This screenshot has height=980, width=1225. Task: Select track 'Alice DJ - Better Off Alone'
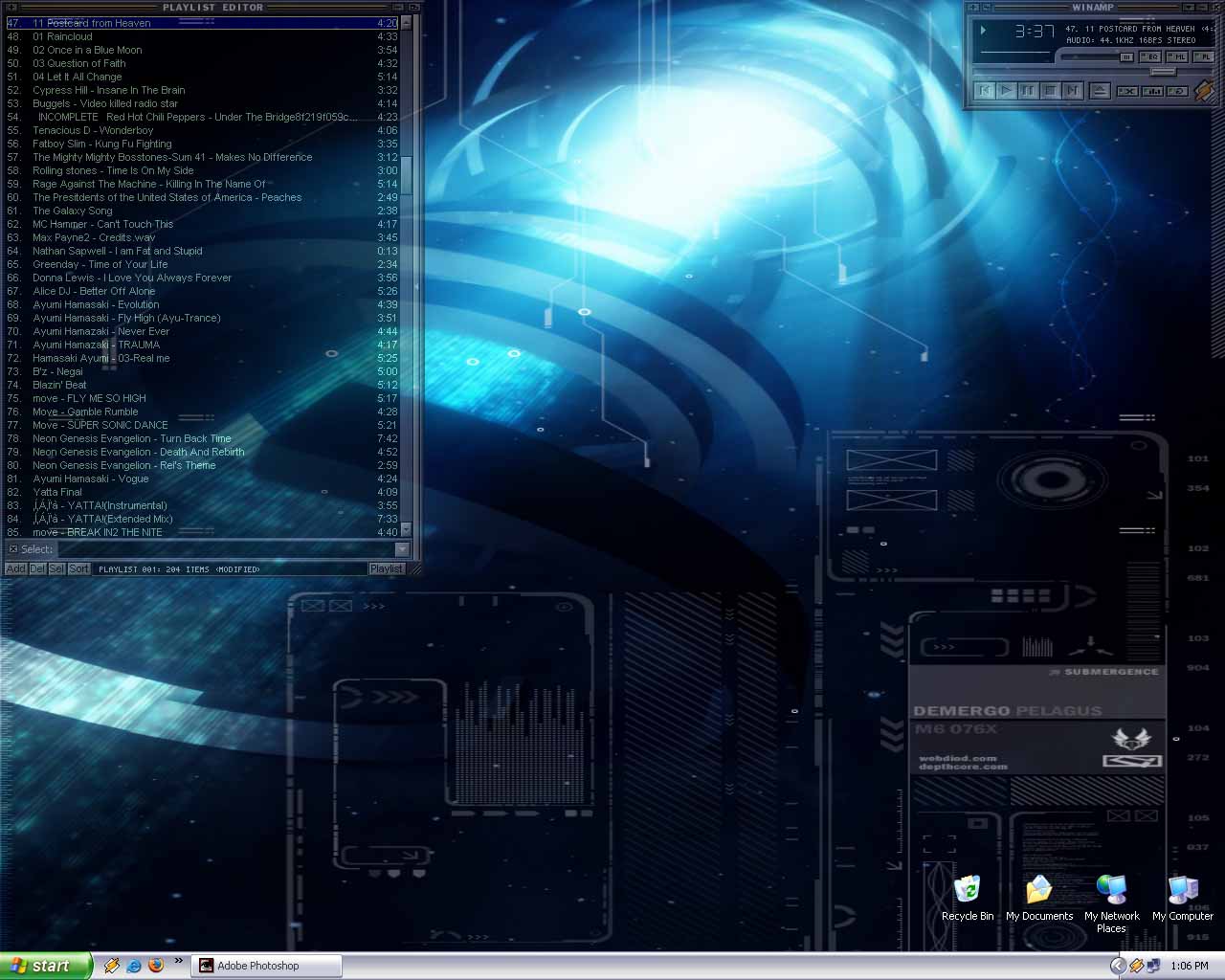202,291
